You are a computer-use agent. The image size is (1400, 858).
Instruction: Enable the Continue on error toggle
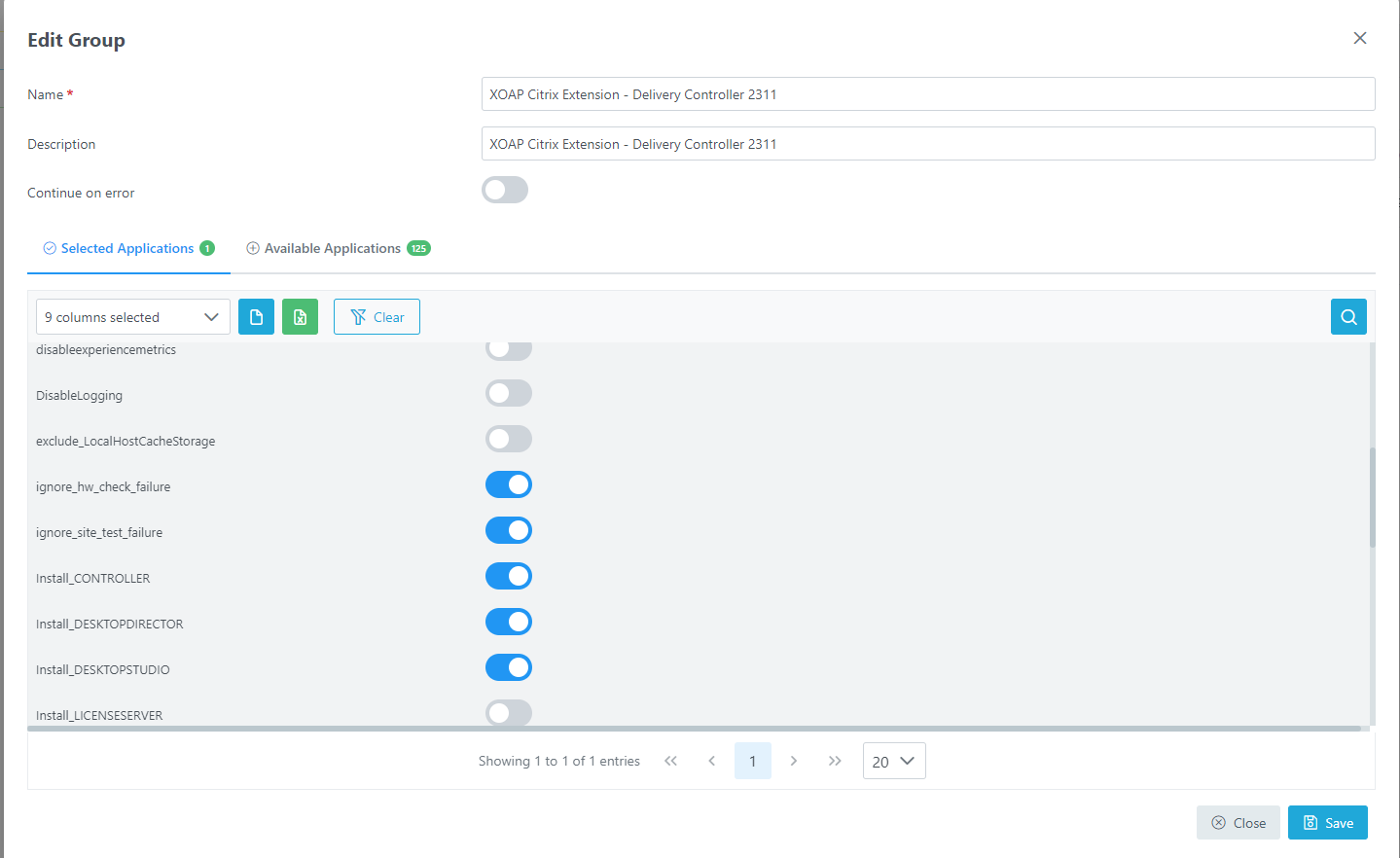504,189
